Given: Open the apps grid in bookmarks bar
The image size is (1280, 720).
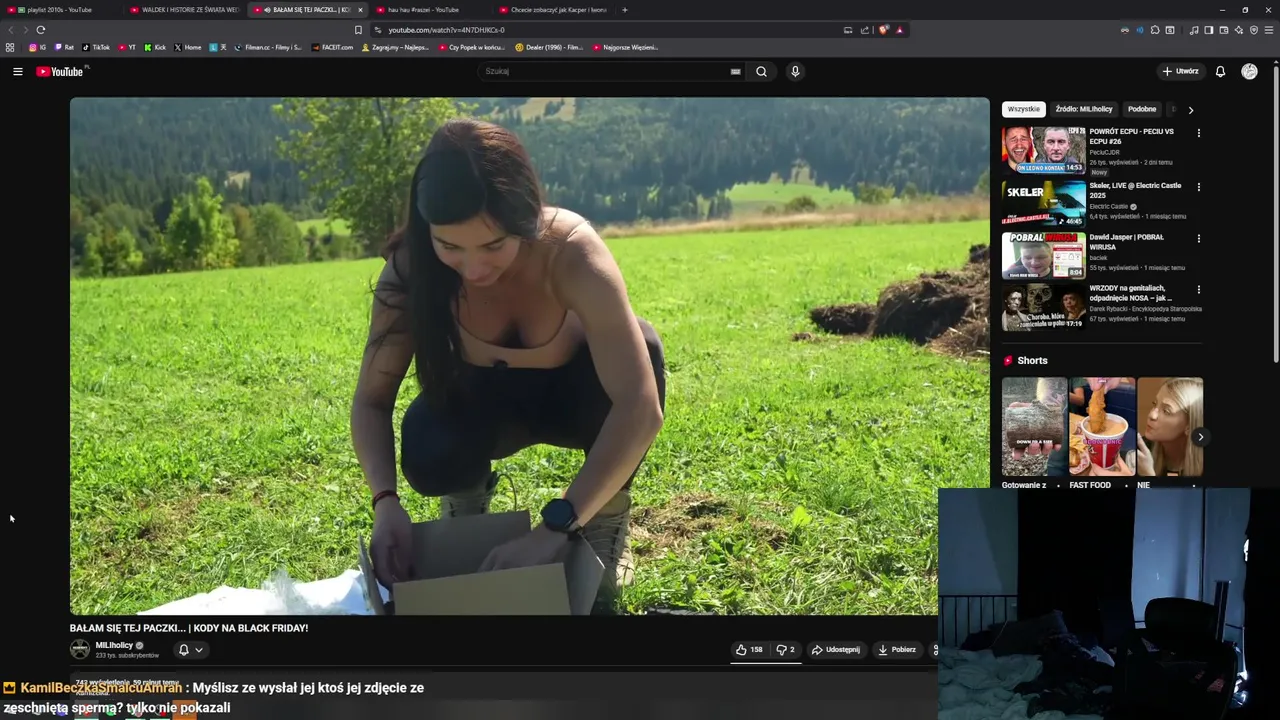Looking at the screenshot, I should point(10,47).
